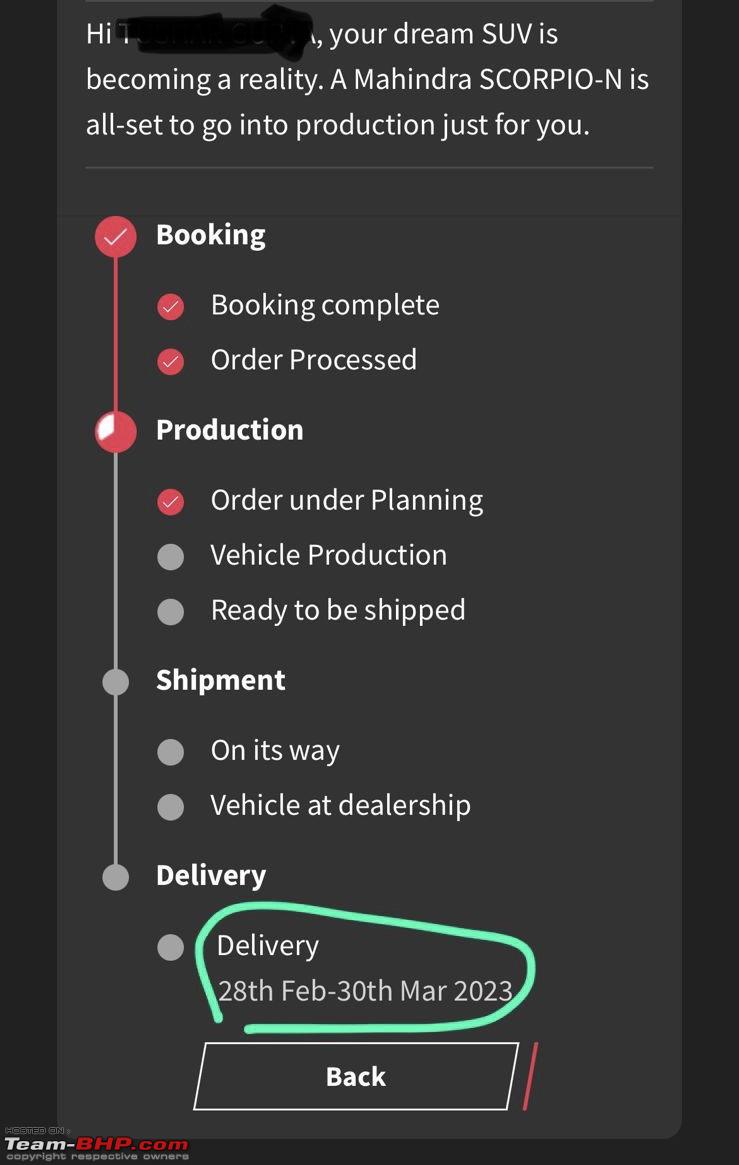The height and width of the screenshot is (1165, 739).
Task: Click the Back button
Action: 356,1076
